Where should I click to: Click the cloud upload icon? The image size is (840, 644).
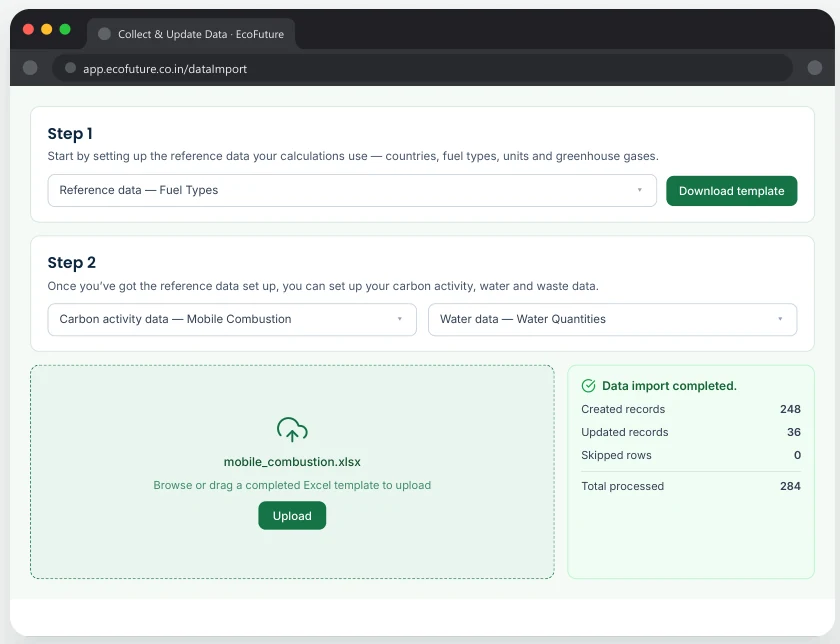click(x=292, y=429)
